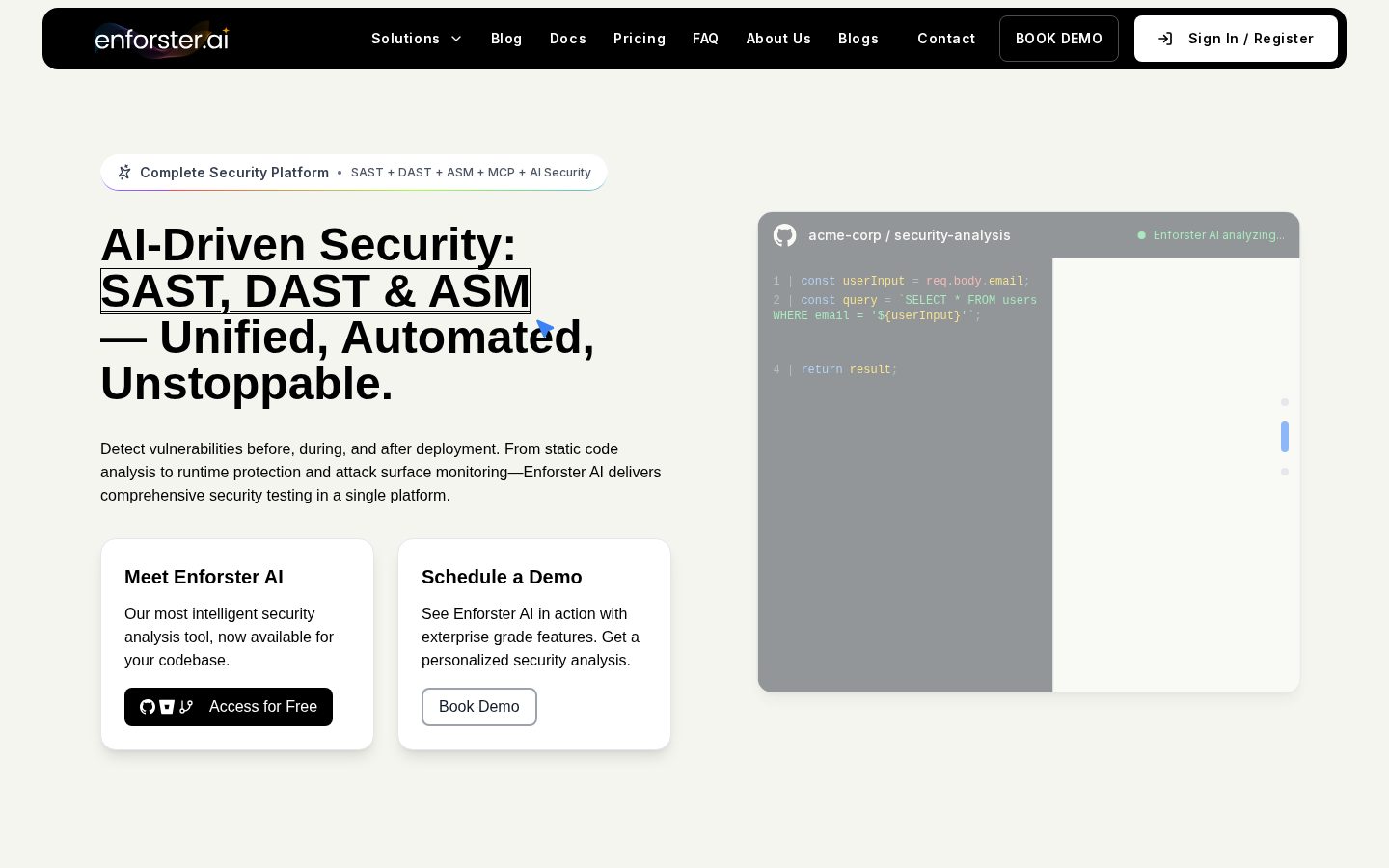Click 'acme-corp / security-analysis' repository title
The height and width of the screenshot is (868, 1389).
pos(910,235)
